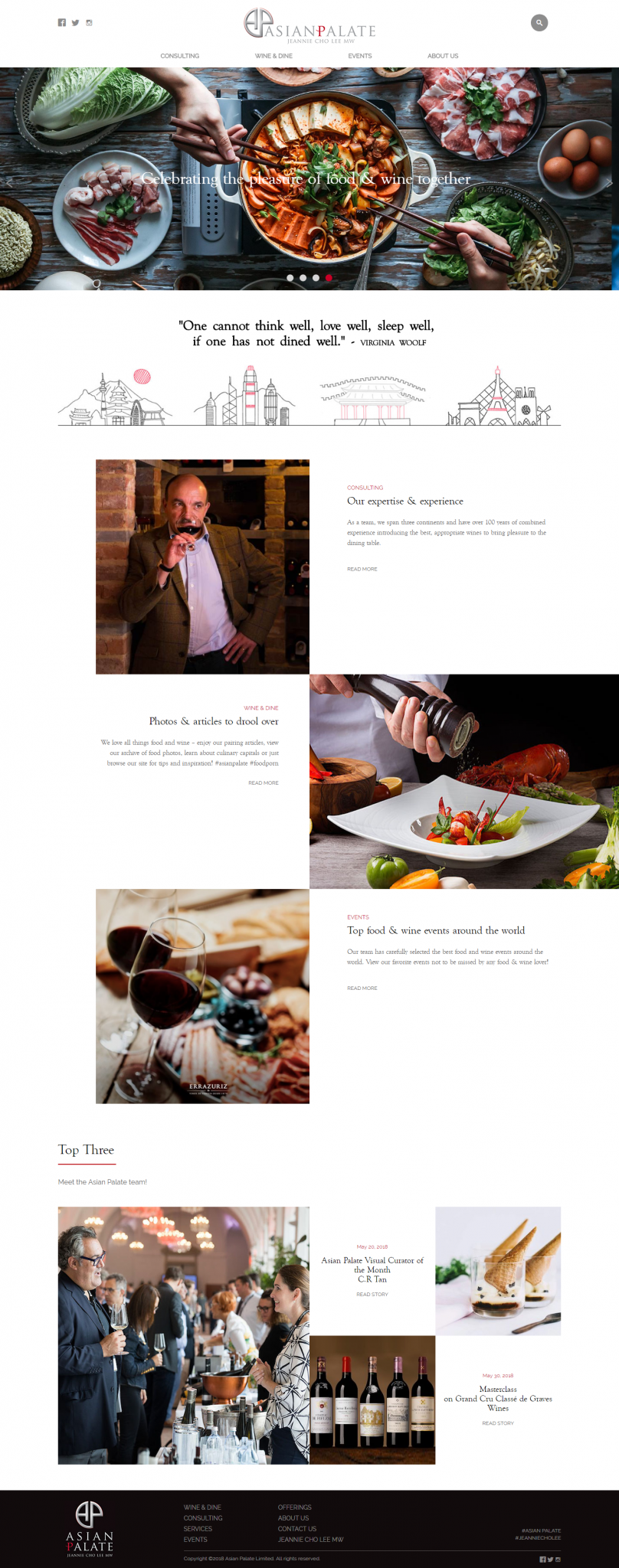Open the Events navigation menu

click(x=360, y=56)
